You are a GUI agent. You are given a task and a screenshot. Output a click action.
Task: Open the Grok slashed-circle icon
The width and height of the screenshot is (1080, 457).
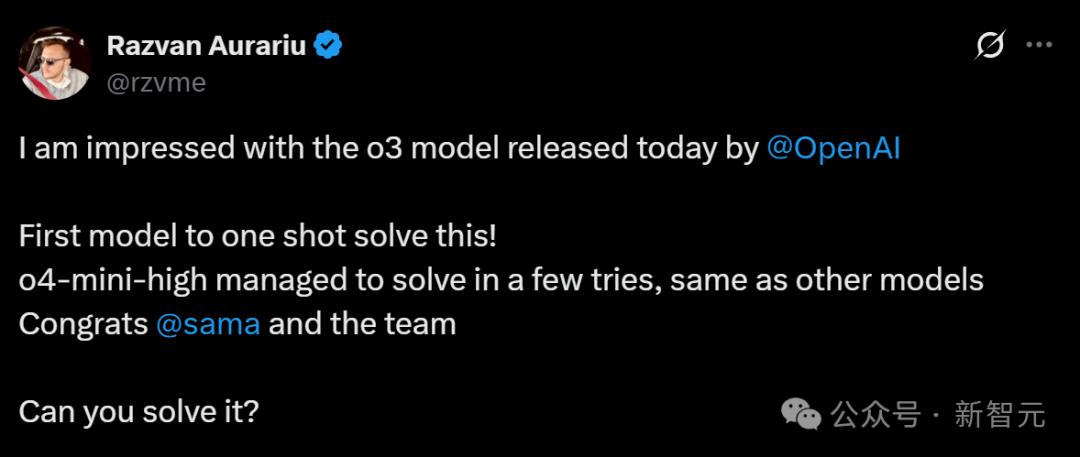pyautogui.click(x=990, y=45)
